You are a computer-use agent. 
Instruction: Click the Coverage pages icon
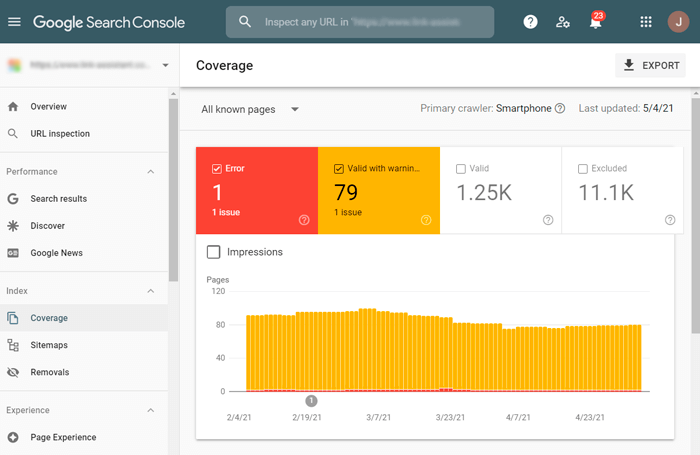13,318
